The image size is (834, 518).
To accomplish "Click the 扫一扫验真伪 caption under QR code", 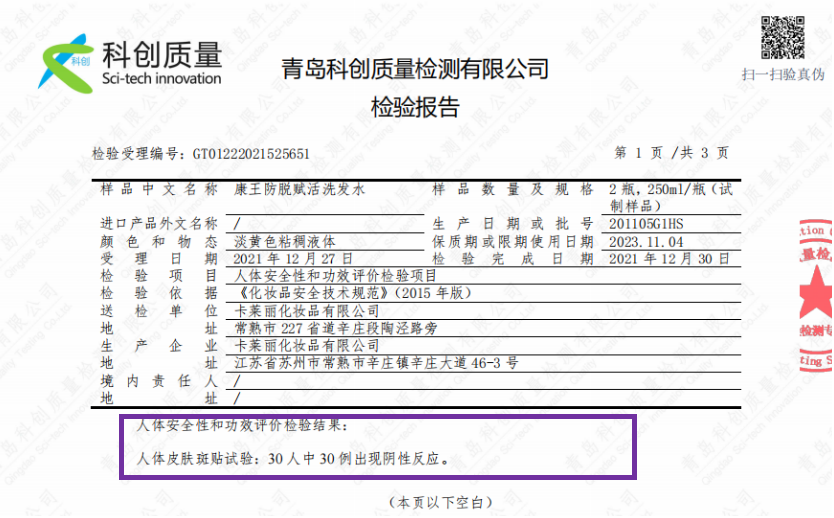I will [x=783, y=74].
